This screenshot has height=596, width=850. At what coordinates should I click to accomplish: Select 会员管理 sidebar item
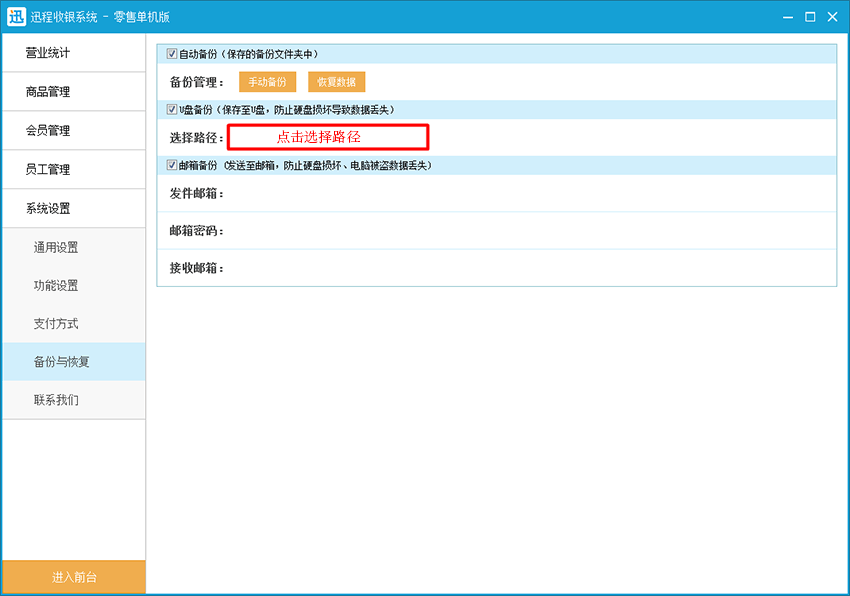tap(73, 131)
